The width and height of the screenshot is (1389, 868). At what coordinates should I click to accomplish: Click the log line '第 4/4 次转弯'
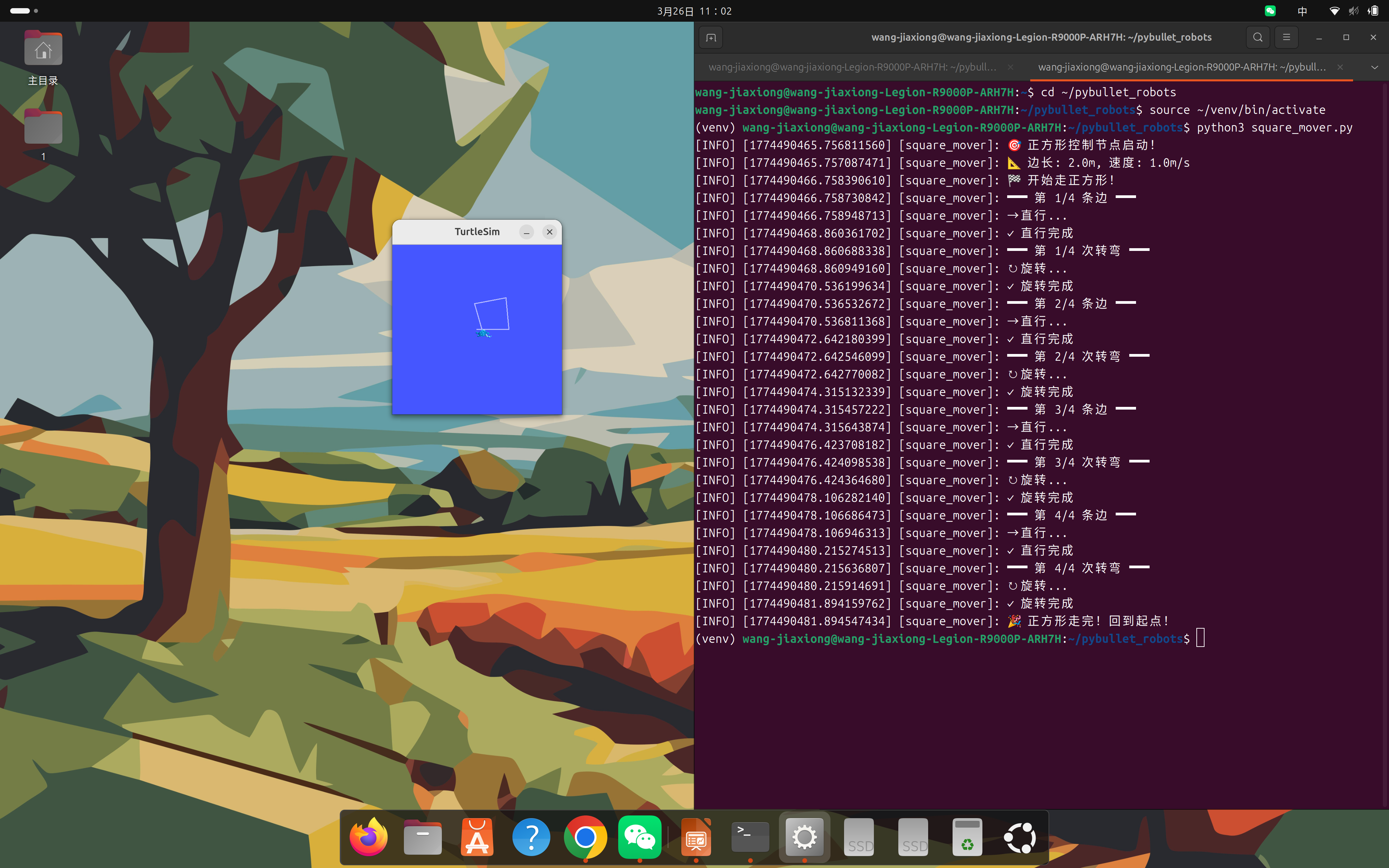coord(1078,568)
